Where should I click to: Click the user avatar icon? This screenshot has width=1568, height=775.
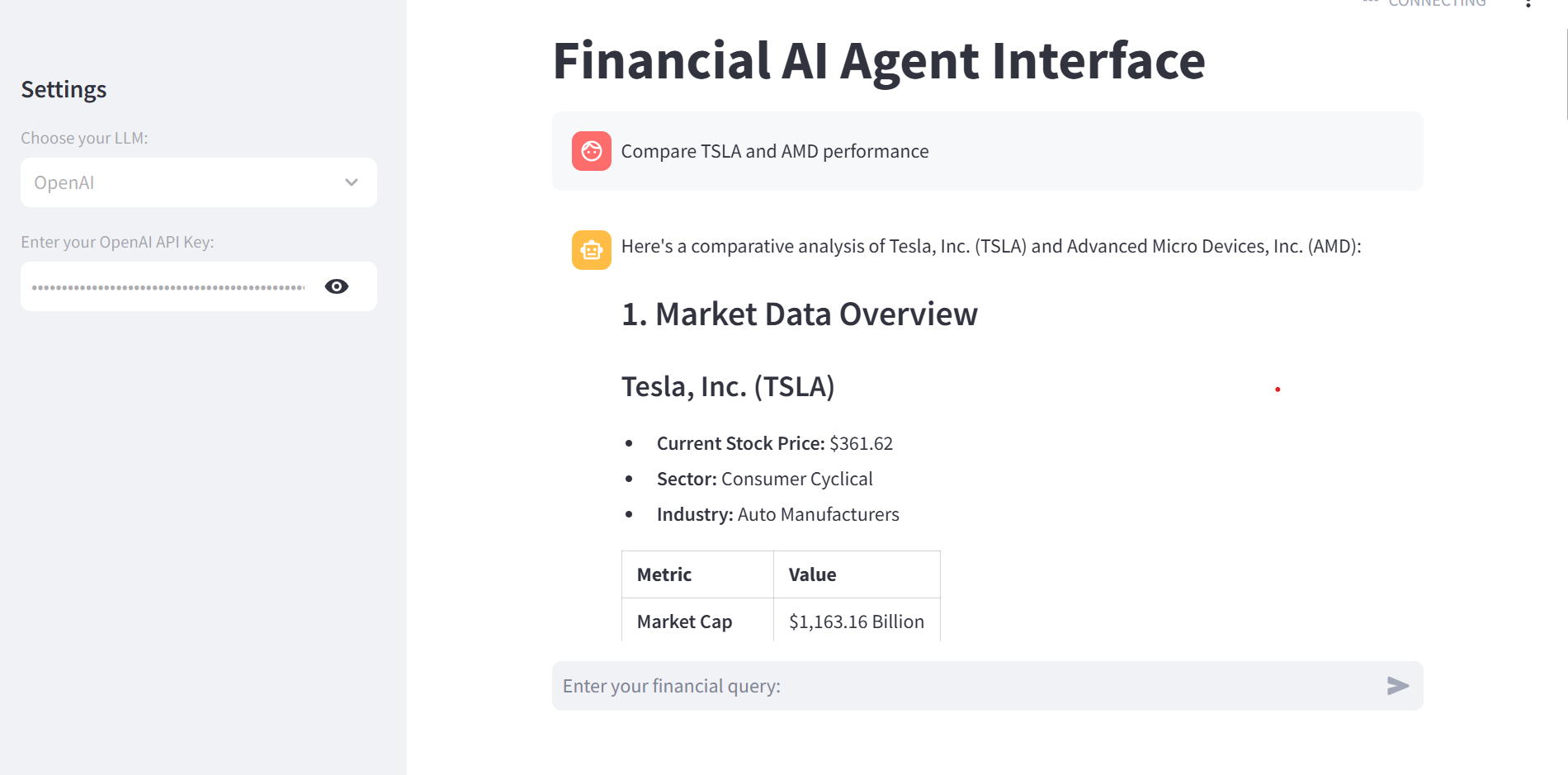[x=591, y=151]
